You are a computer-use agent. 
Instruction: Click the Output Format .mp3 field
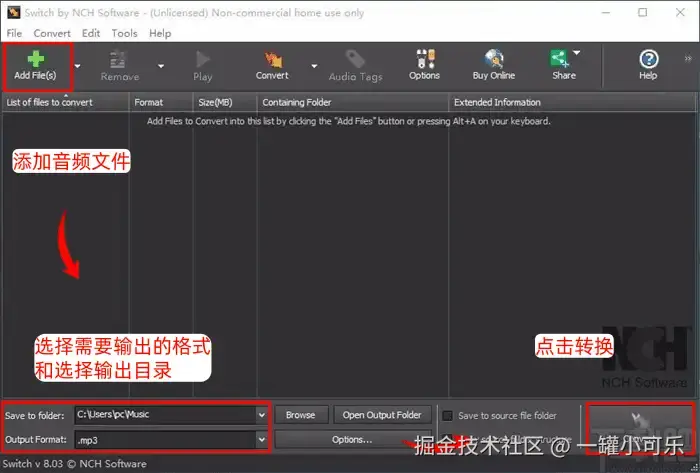[x=165, y=440]
